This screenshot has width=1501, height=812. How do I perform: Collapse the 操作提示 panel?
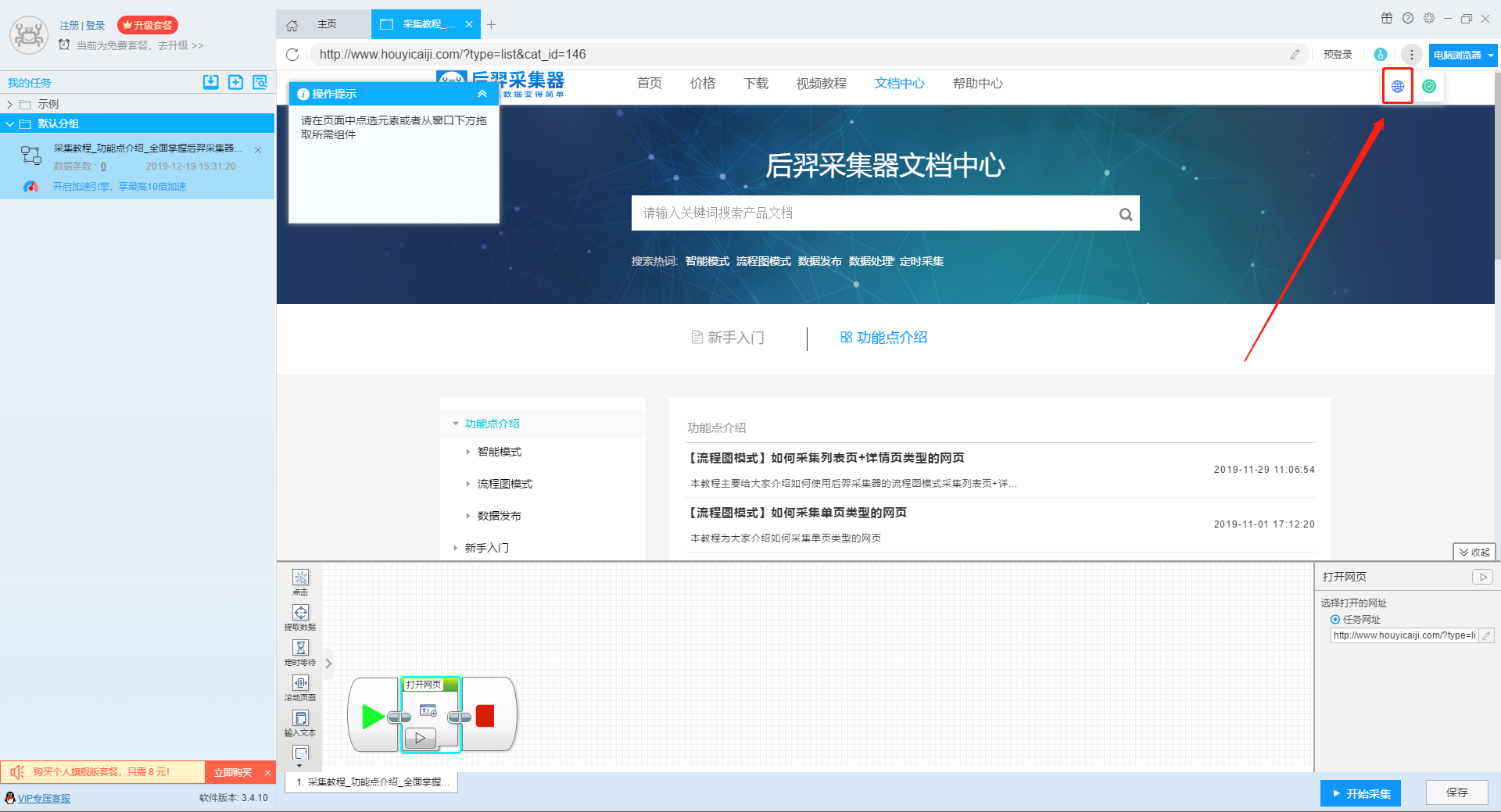(x=482, y=94)
